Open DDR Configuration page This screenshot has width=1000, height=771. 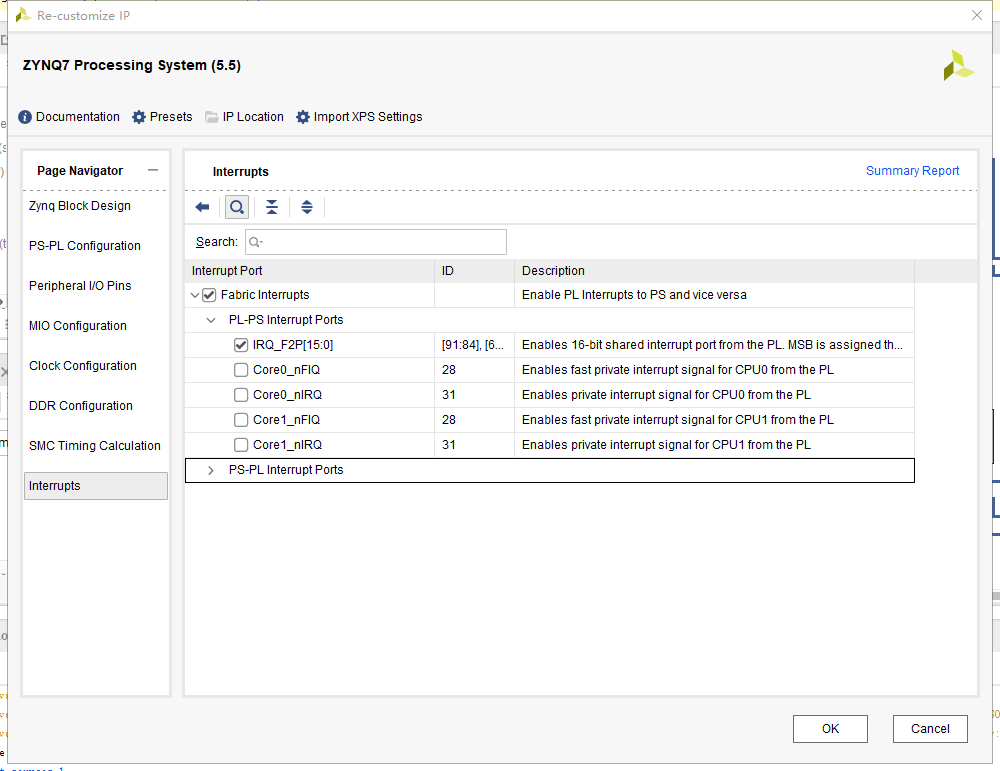tap(81, 406)
